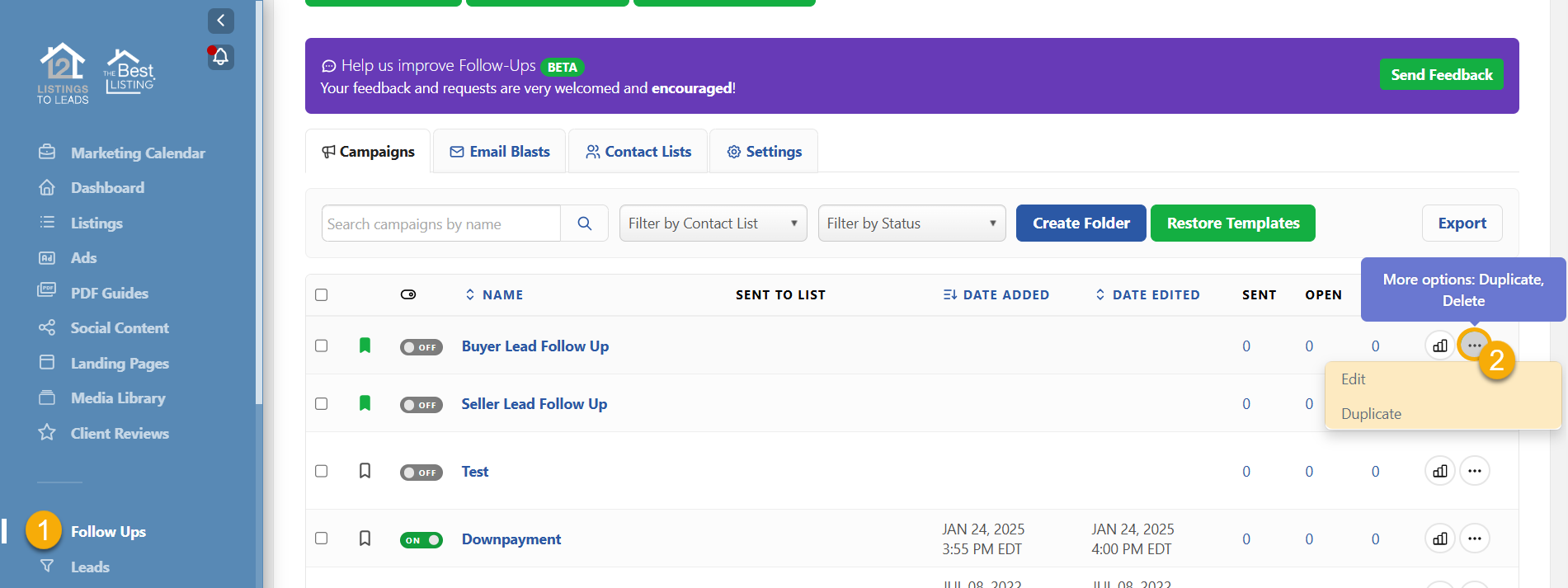Click bookmark icon on Buyer Lead Follow Up
The image size is (1568, 588).
(x=365, y=346)
